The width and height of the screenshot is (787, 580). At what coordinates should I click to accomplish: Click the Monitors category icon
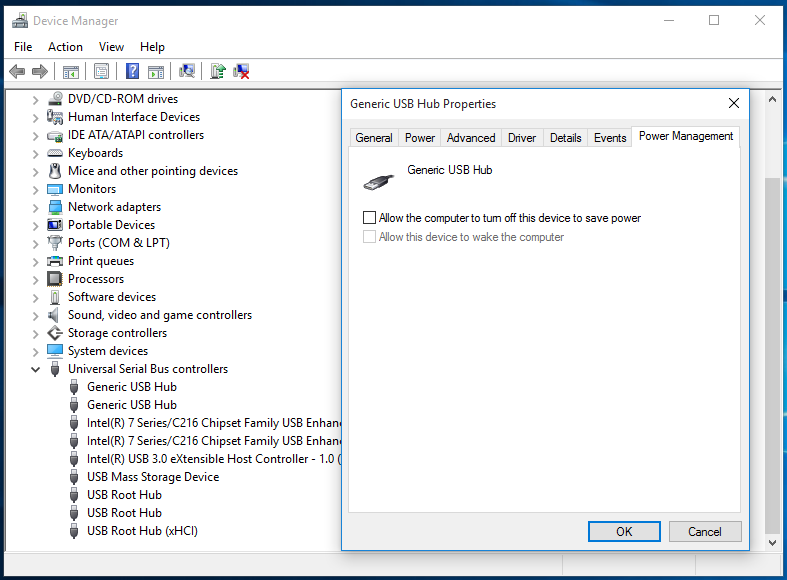[55, 189]
